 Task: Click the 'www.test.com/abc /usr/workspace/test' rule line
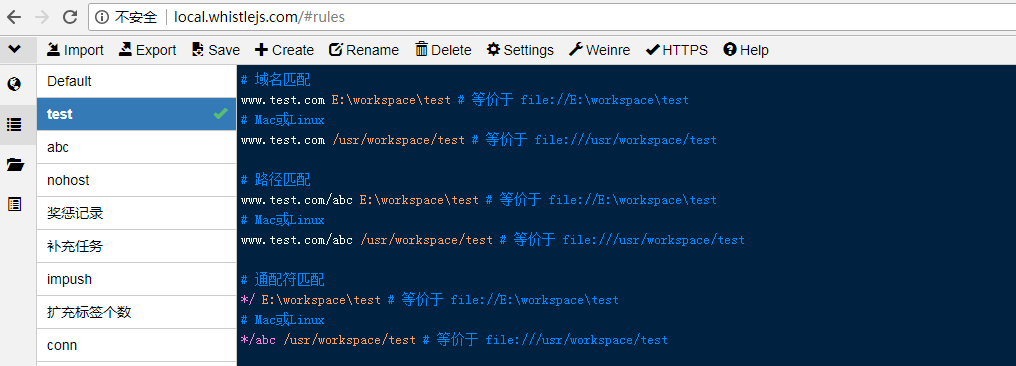367,240
